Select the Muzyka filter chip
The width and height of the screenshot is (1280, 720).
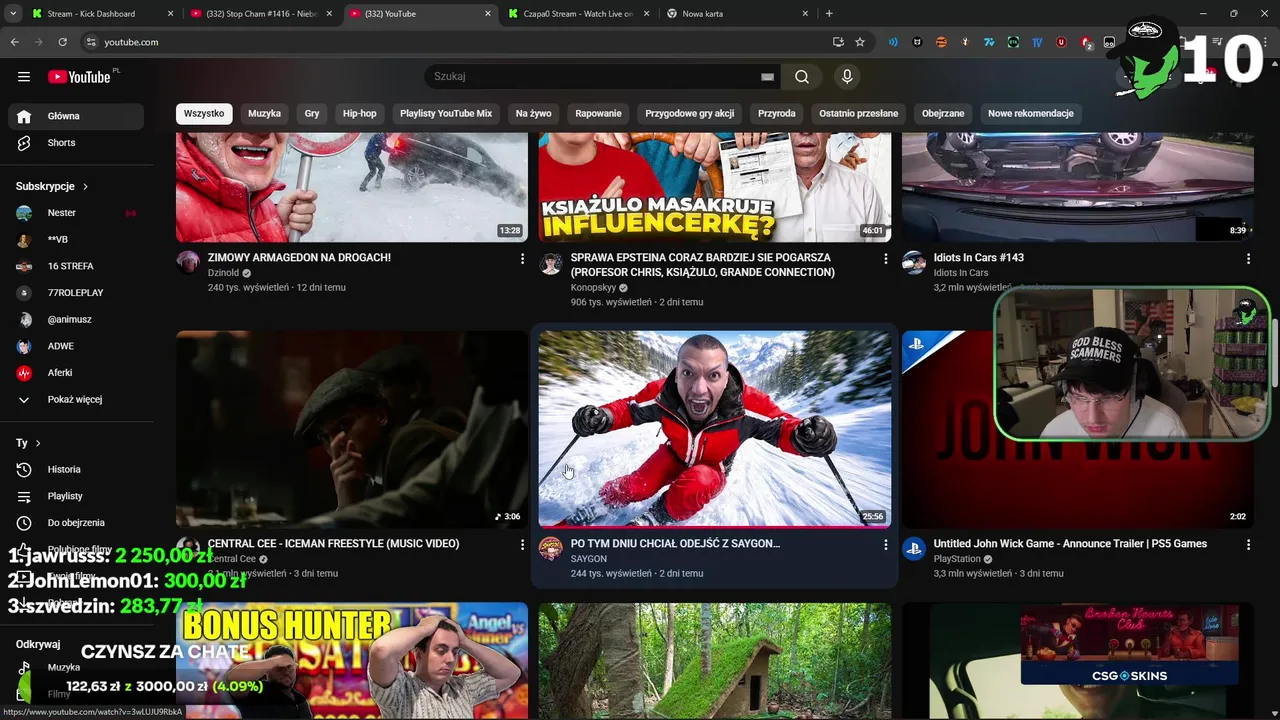[265, 114]
